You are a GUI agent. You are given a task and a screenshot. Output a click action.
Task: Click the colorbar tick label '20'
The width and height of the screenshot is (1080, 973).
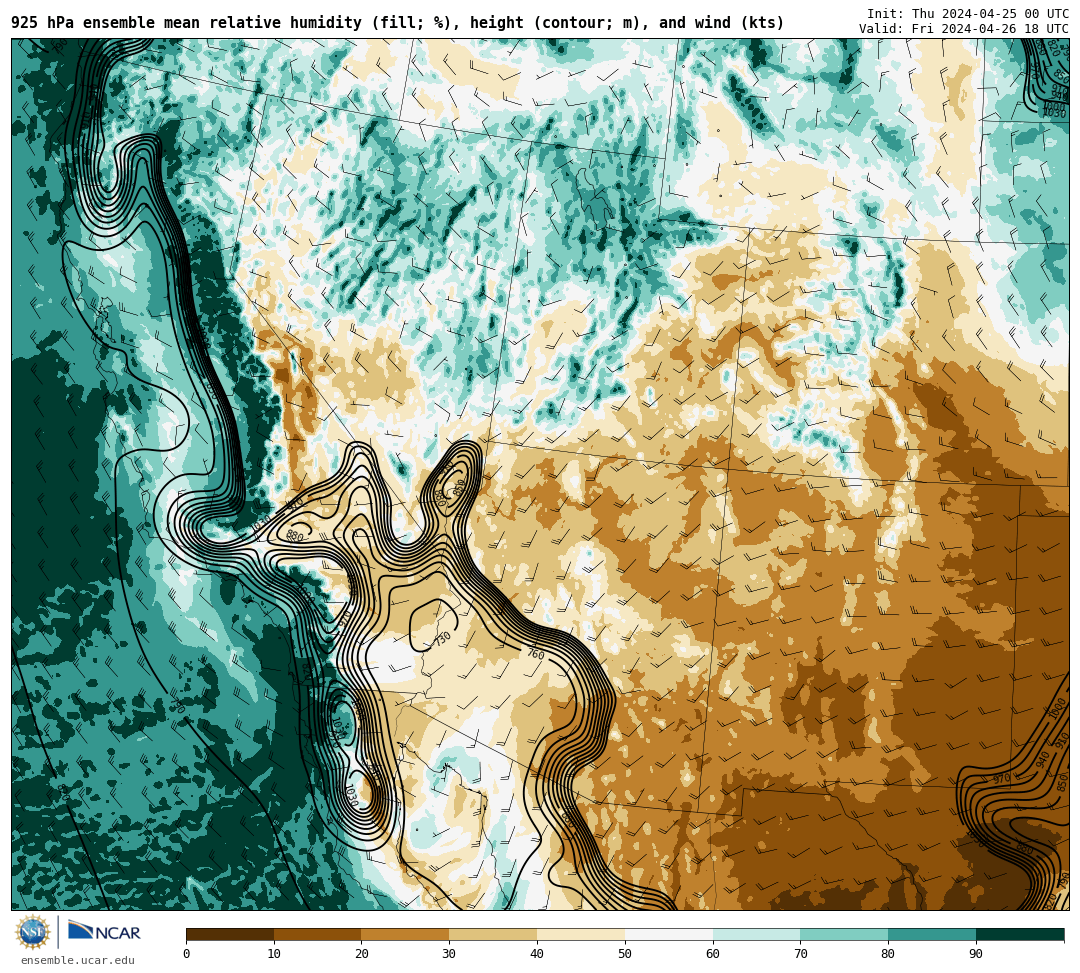(362, 954)
